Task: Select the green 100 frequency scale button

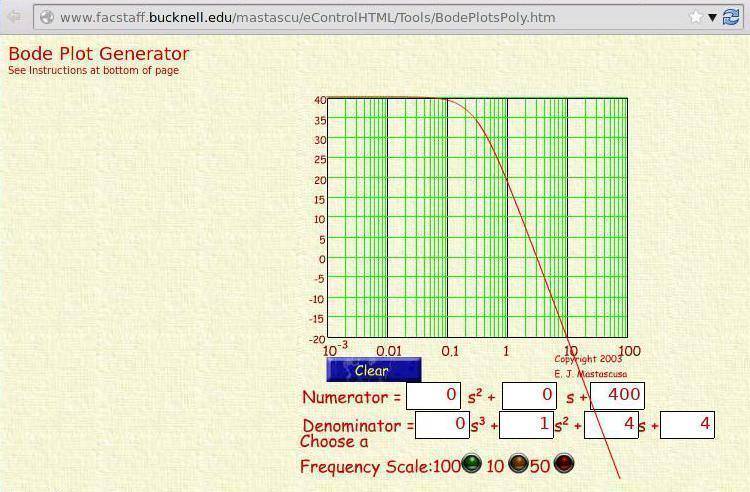Action: (471, 464)
